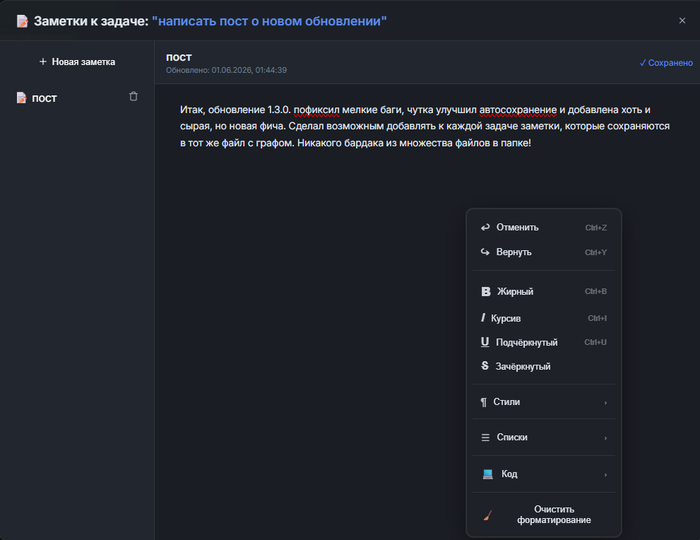The width and height of the screenshot is (700, 540).
Task: Expand the Стили submenu arrow
Action: [605, 403]
